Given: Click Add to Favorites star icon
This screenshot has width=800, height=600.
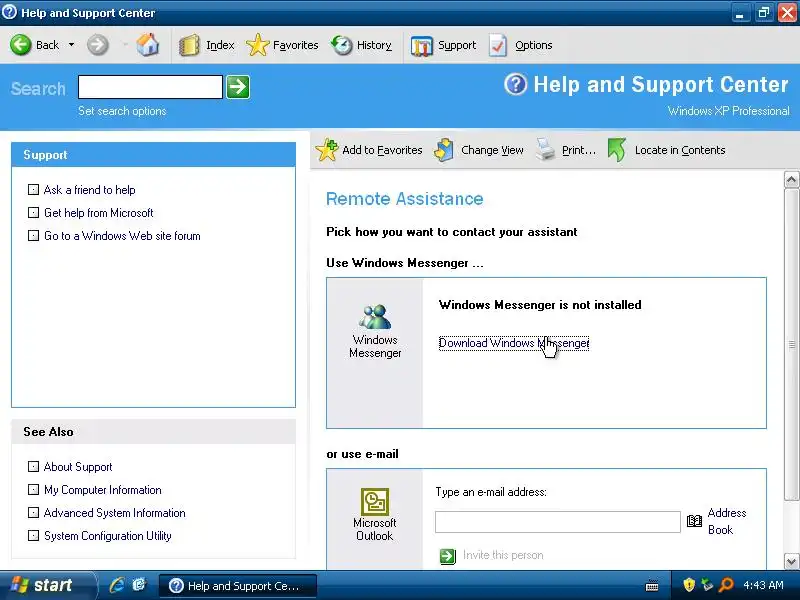Looking at the screenshot, I should pos(327,150).
